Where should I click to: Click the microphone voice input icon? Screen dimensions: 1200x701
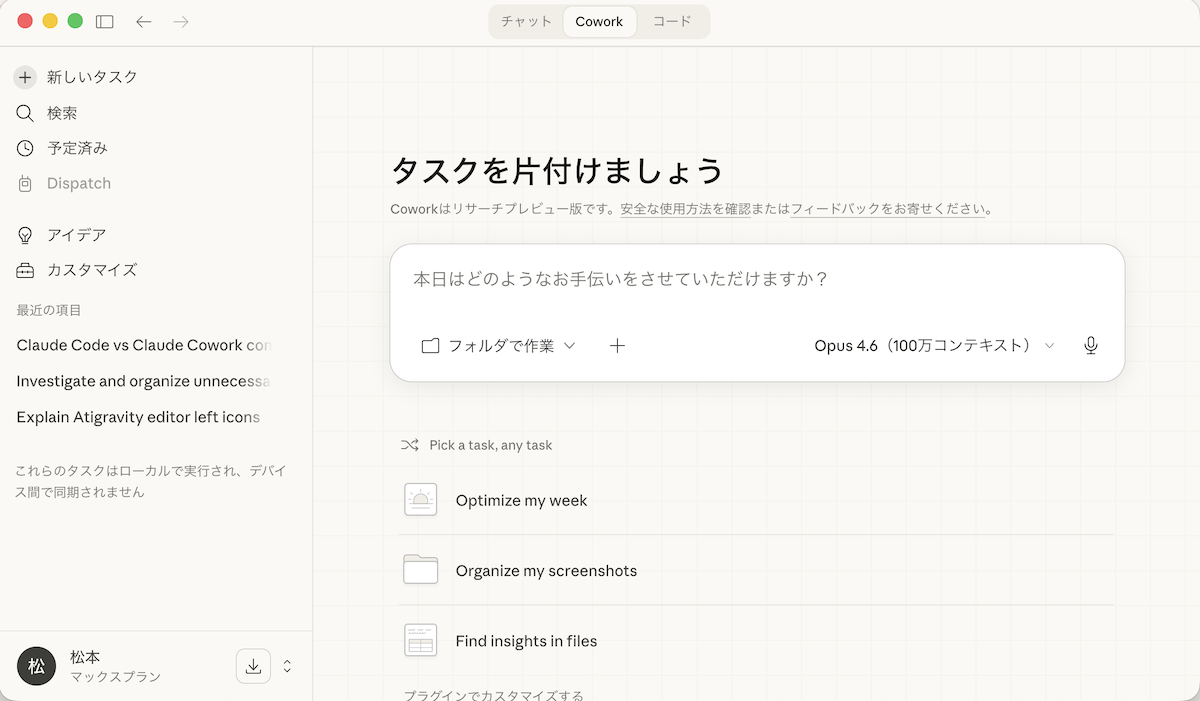point(1090,346)
